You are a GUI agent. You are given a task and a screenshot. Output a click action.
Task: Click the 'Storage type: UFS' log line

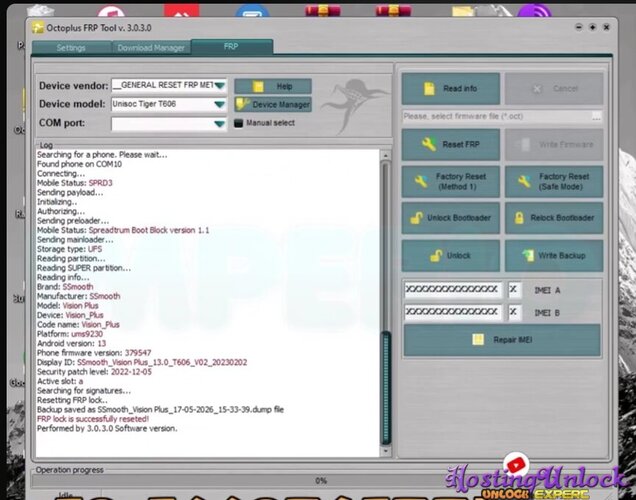pos(69,249)
